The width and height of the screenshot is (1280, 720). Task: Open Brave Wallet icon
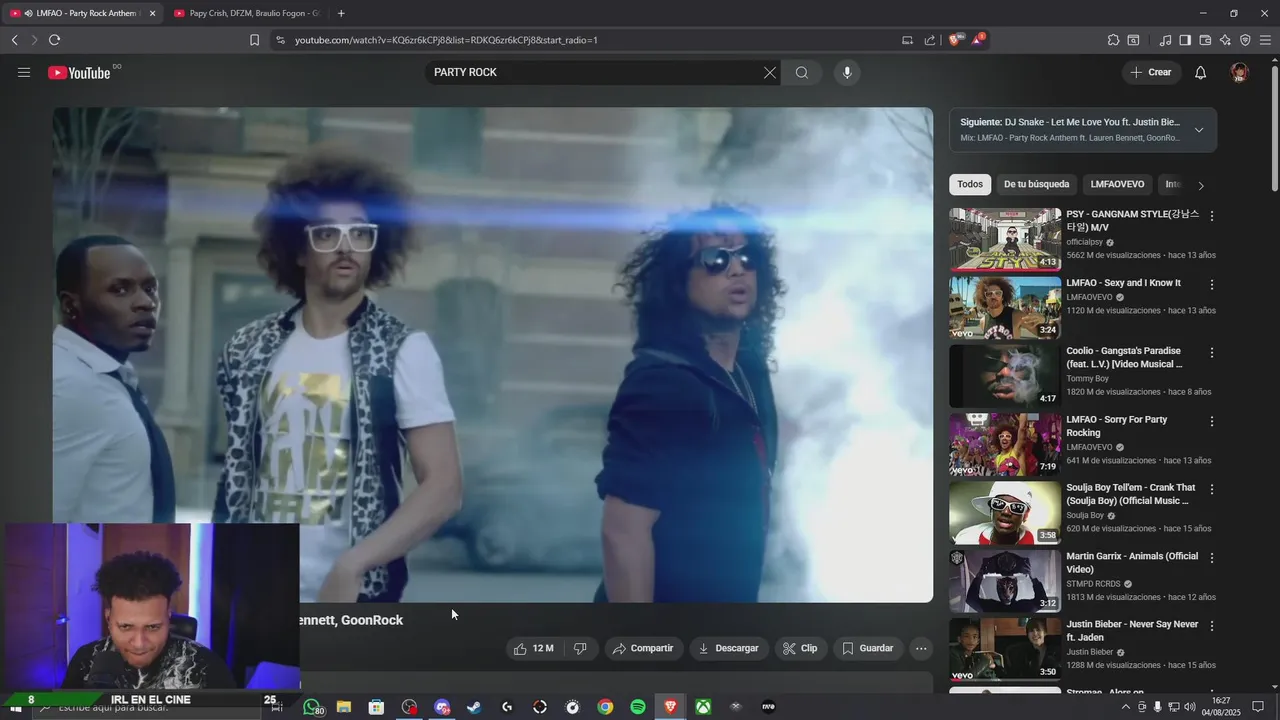pyautogui.click(x=1205, y=40)
